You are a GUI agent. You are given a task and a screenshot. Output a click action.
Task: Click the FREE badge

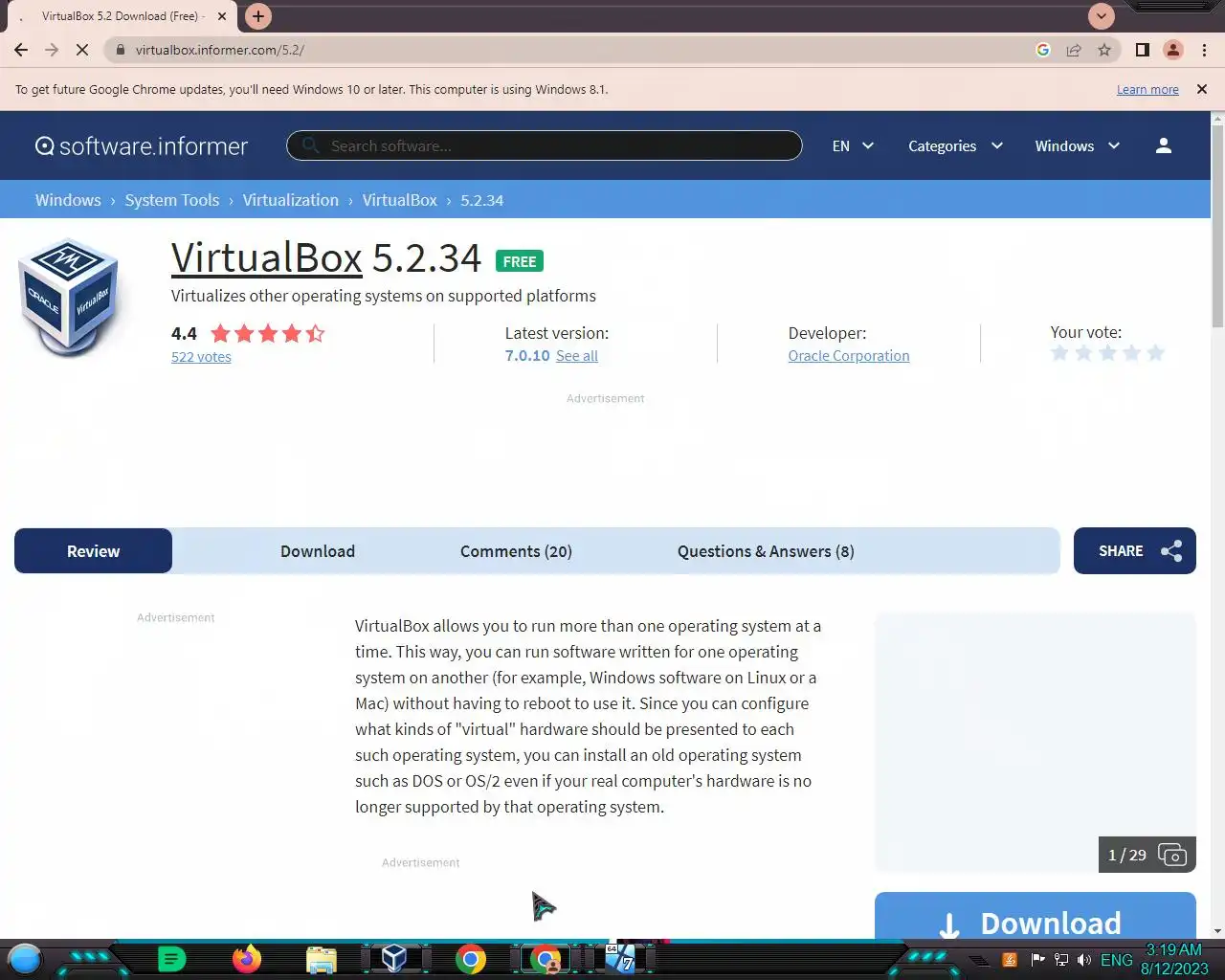(520, 261)
